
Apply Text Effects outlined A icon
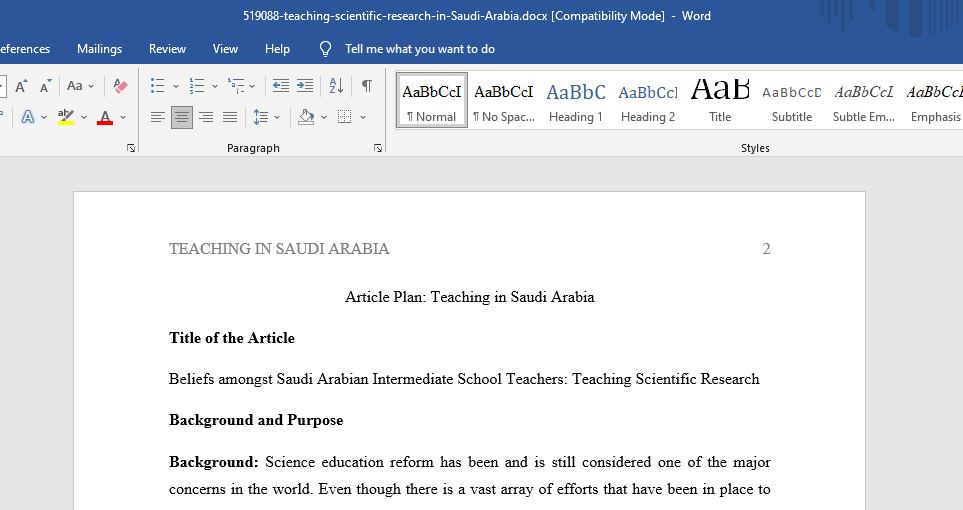[28, 117]
